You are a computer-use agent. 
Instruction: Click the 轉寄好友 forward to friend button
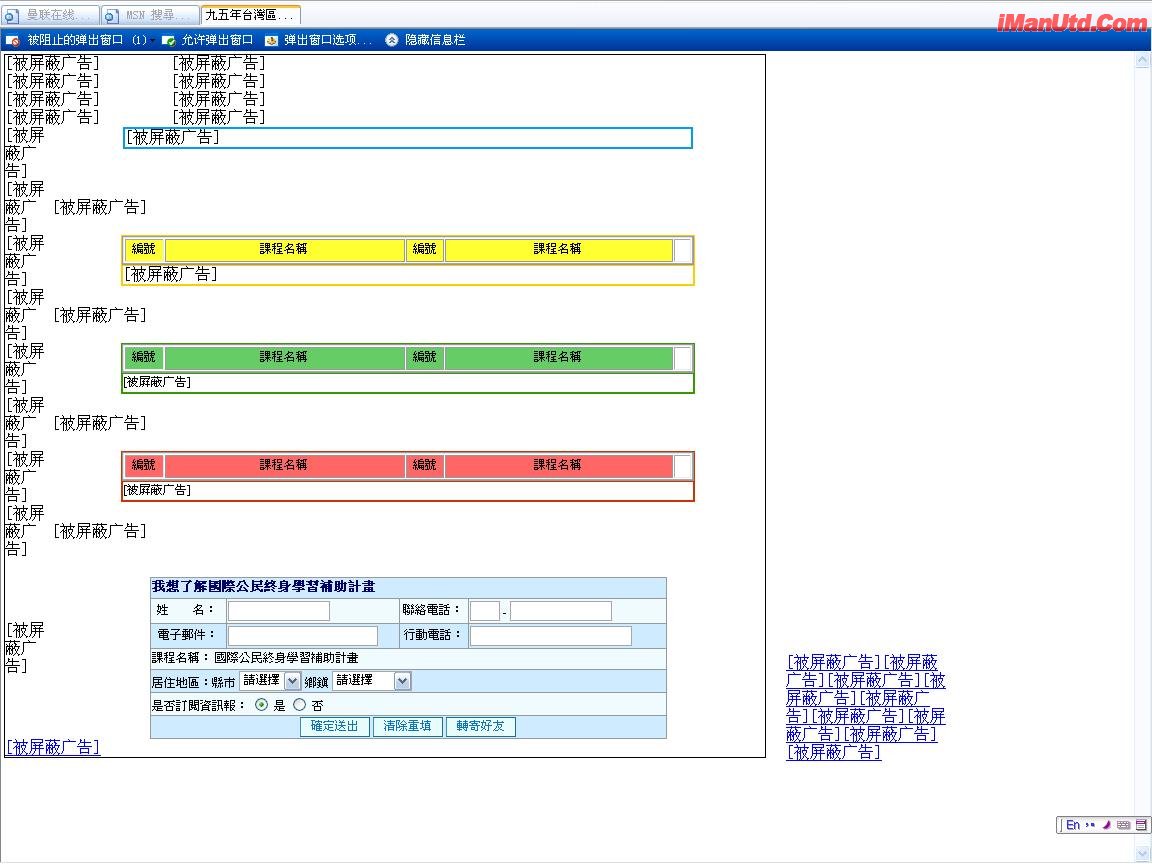tap(481, 726)
